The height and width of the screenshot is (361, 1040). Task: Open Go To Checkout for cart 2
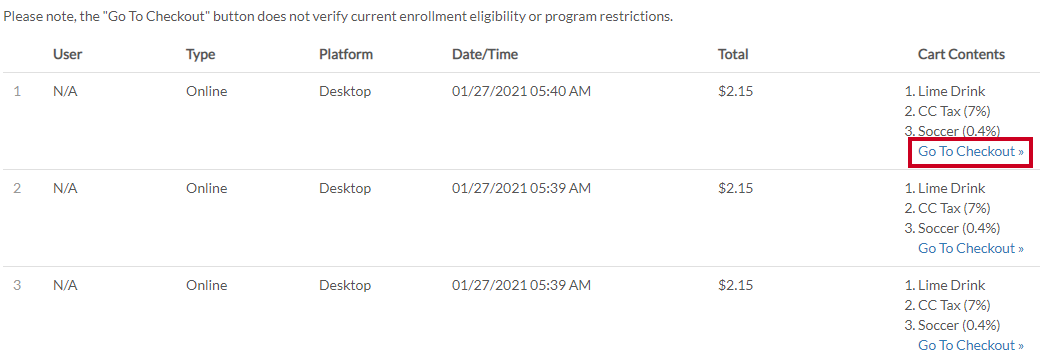click(x=970, y=249)
